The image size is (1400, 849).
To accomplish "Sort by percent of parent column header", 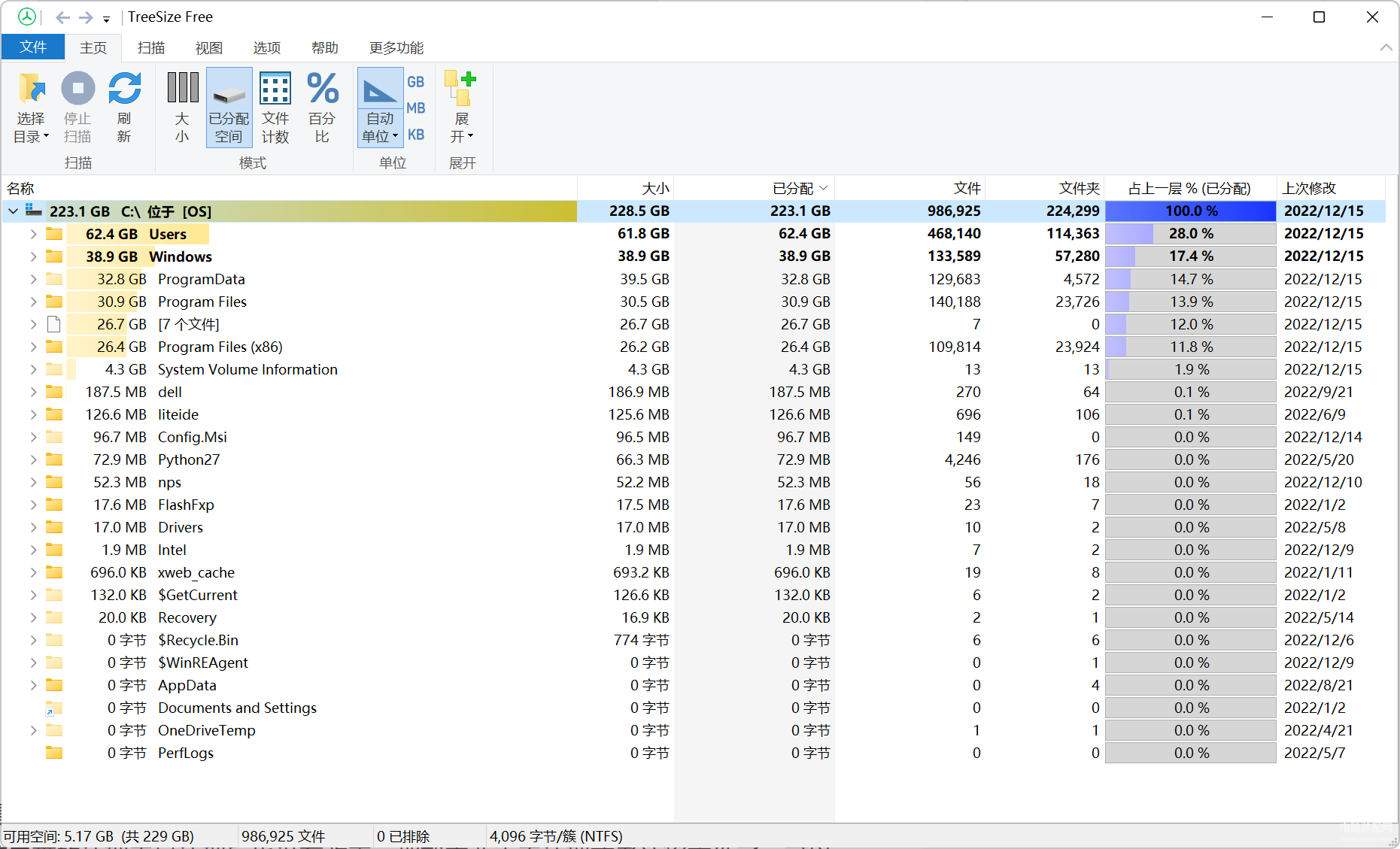I will [1191, 188].
